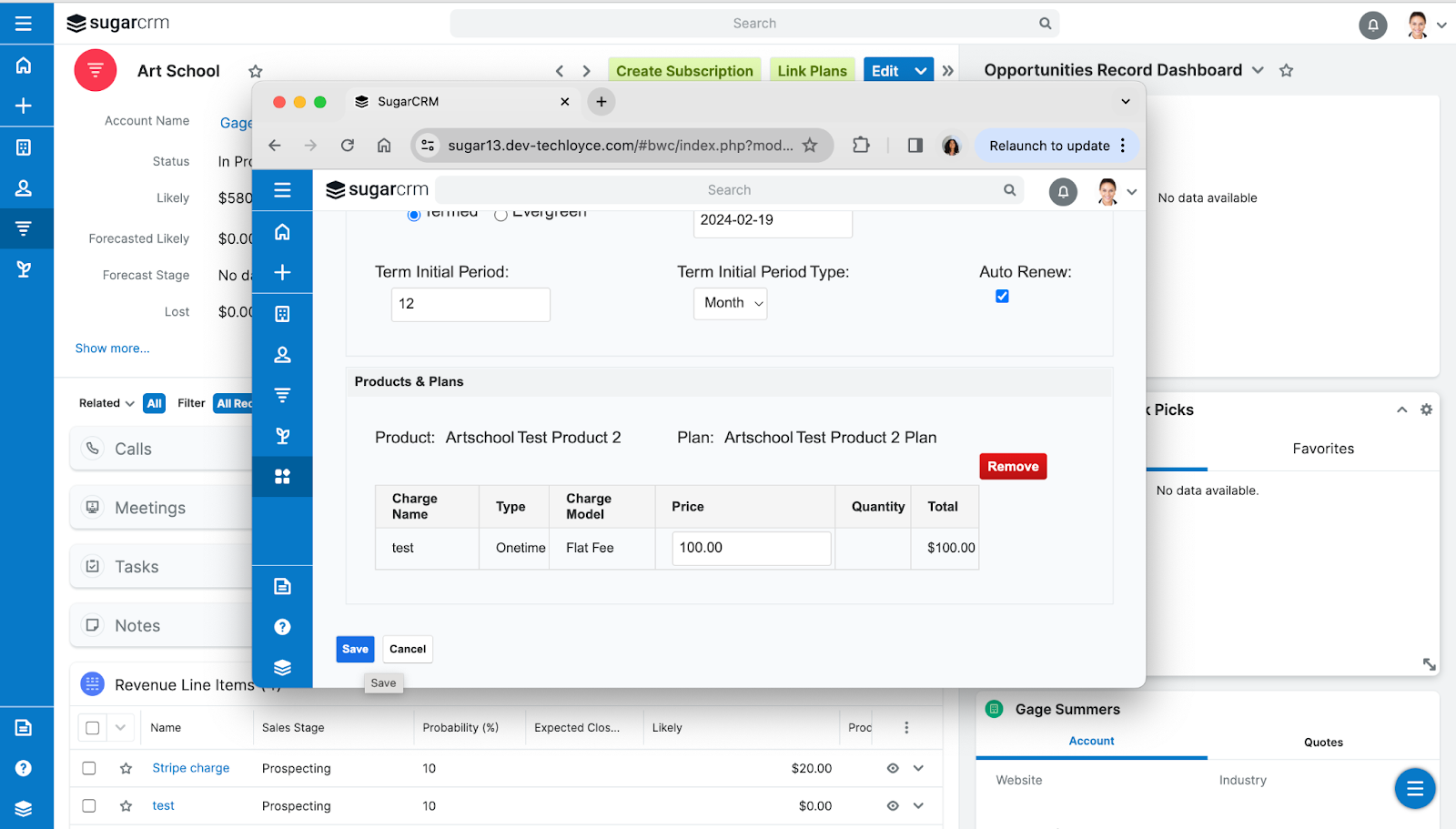Screen dimensions: 1456x829
Task: Open the Leads sprout icon in sidebar
Action: pyautogui.click(x=27, y=268)
